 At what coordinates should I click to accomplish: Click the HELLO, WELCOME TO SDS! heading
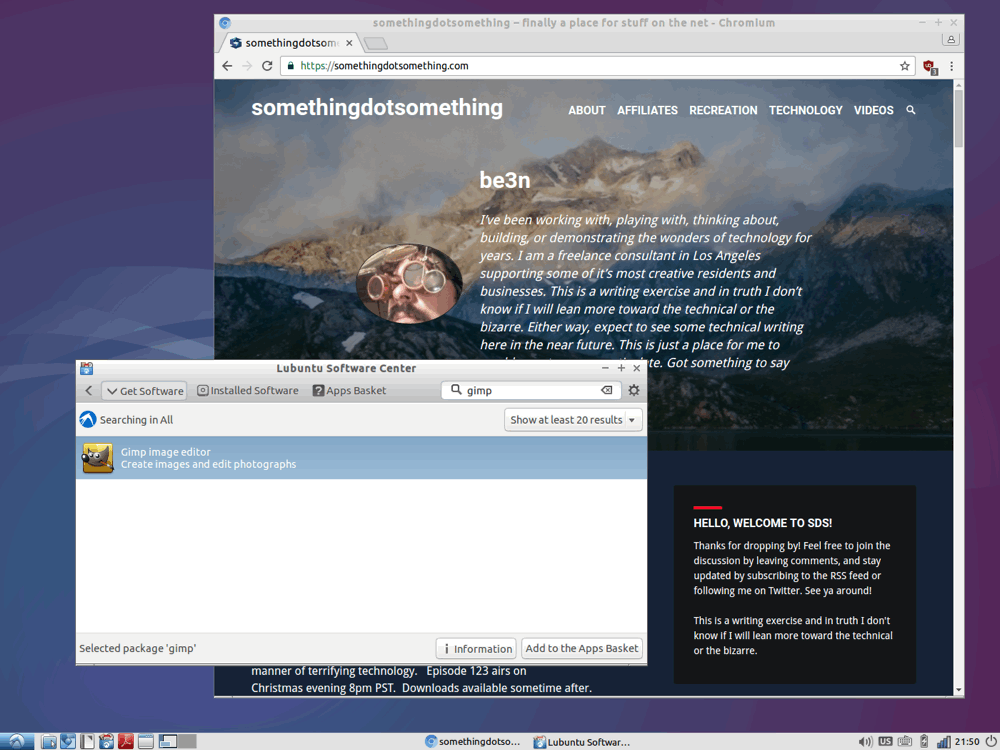(x=763, y=523)
